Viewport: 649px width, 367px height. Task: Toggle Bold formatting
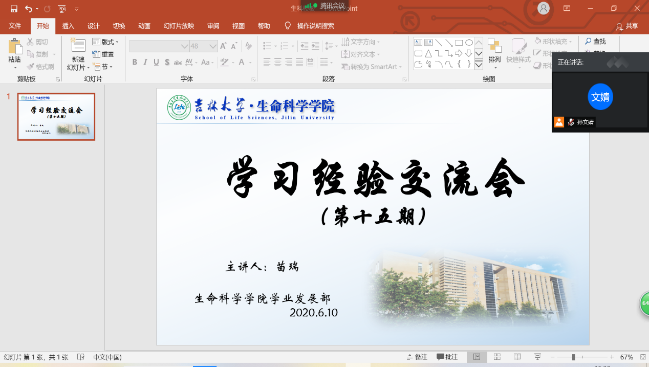click(135, 62)
